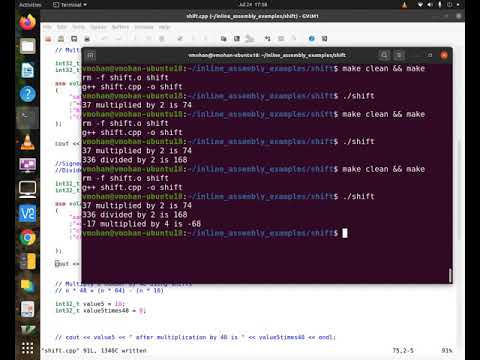Click the Activities button in top bar
The image size is (480, 360).
[30, 5]
